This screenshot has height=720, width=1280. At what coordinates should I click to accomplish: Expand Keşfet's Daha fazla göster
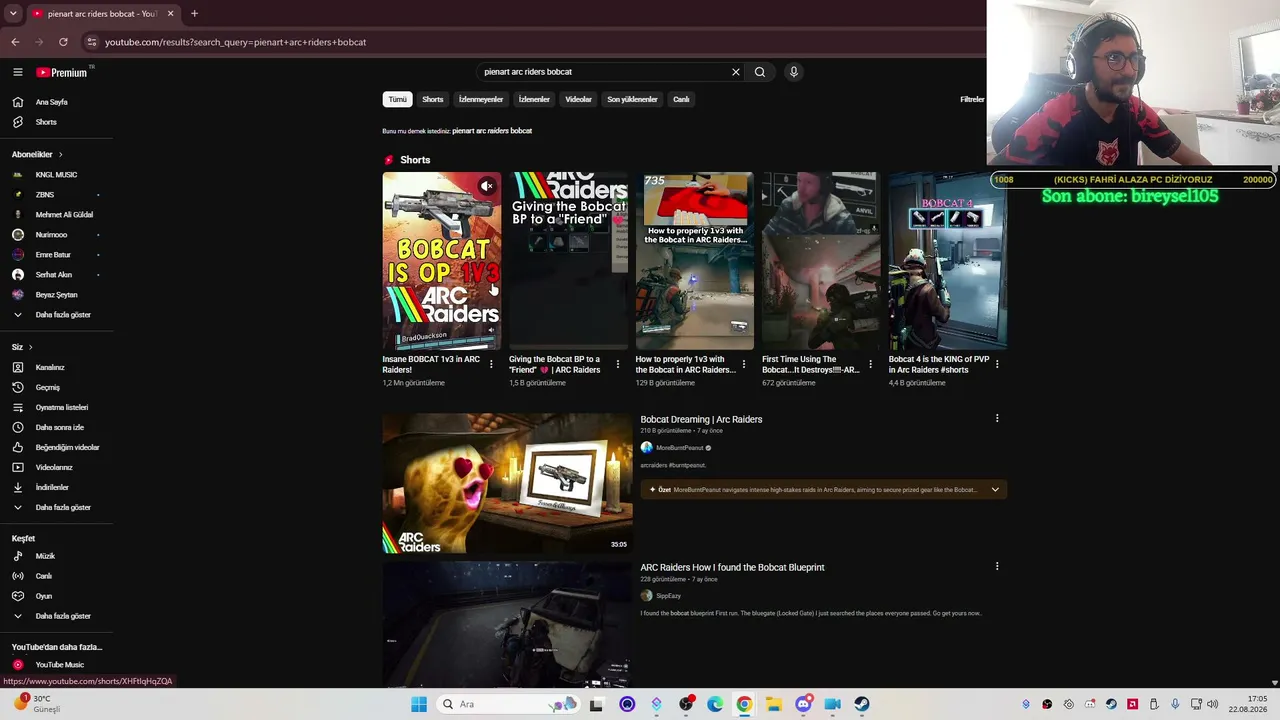[x=62, y=616]
